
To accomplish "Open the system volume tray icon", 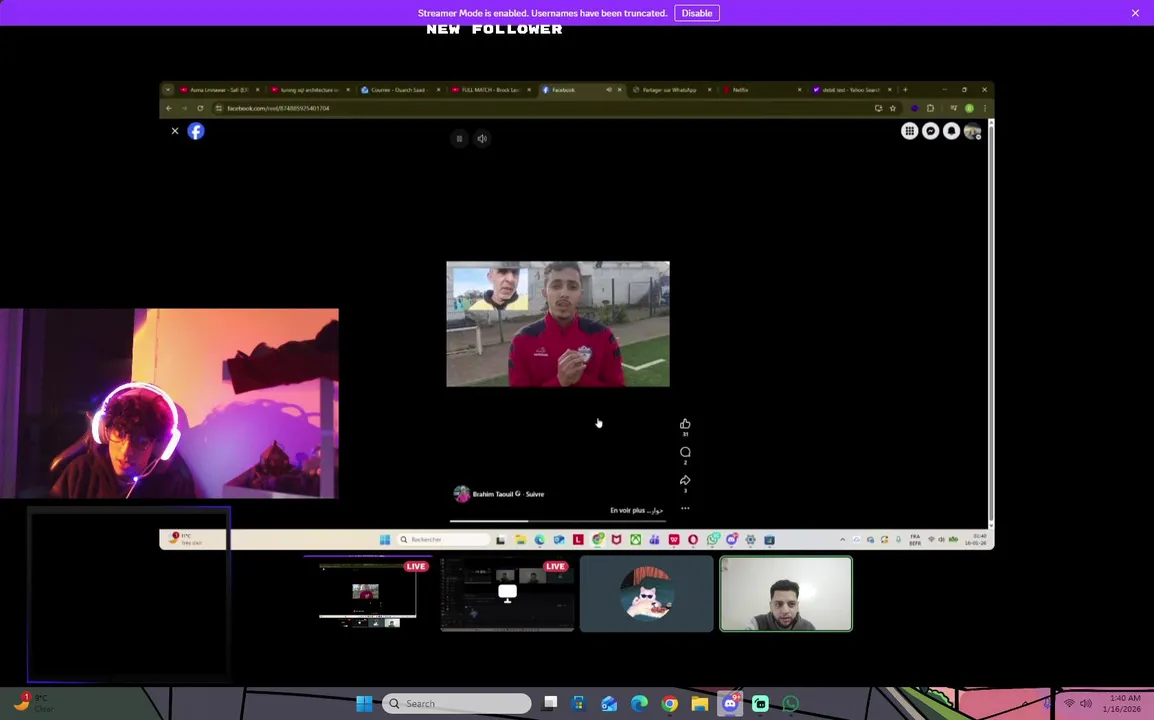I will [1086, 704].
